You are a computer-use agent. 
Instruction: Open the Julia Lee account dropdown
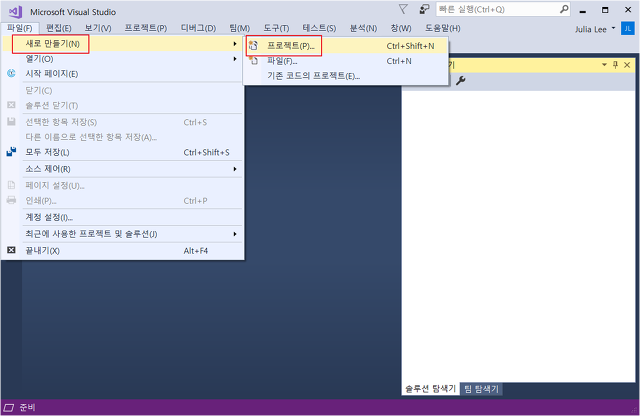[613, 28]
